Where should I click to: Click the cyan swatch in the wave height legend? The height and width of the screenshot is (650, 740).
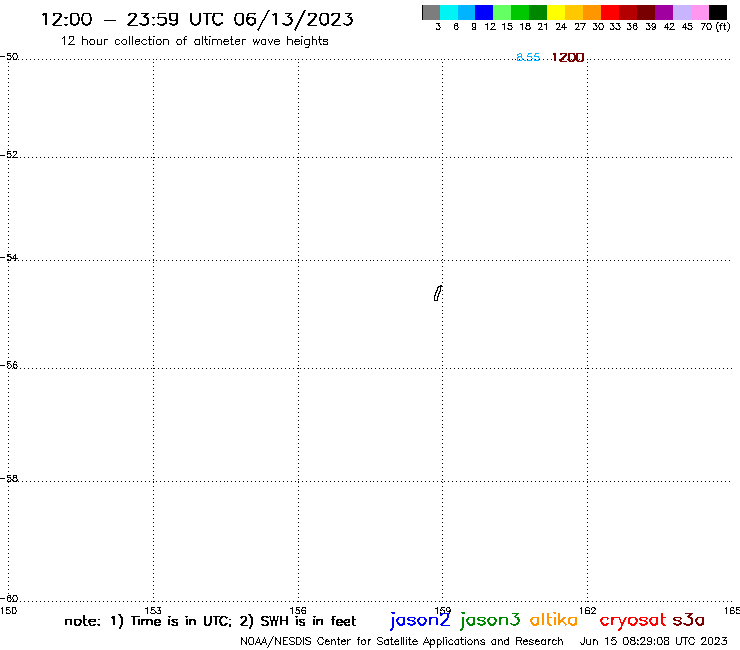tap(449, 12)
